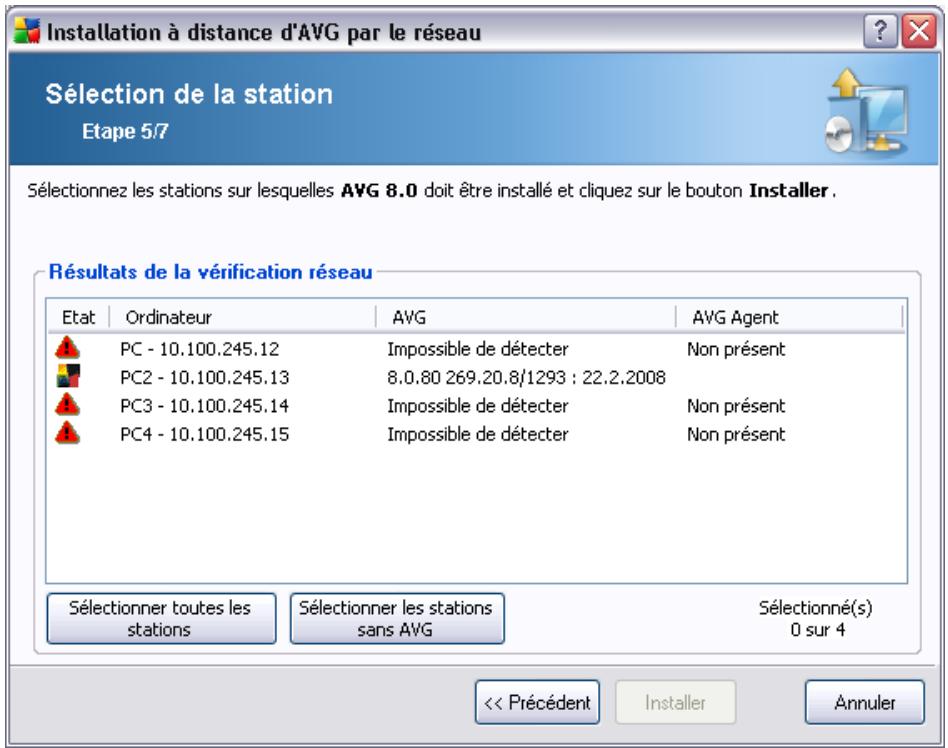This screenshot has width=948, height=748.
Task: Close the AVG remote installation window
Action: (x=919, y=30)
